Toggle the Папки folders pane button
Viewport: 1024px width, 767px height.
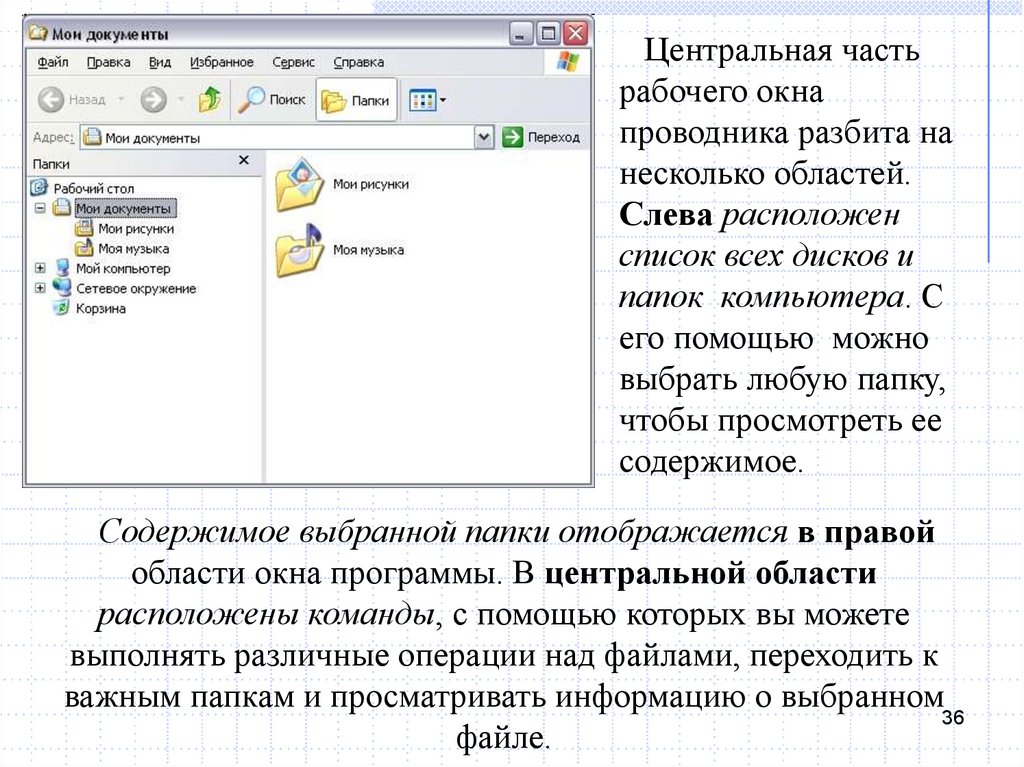(x=356, y=100)
